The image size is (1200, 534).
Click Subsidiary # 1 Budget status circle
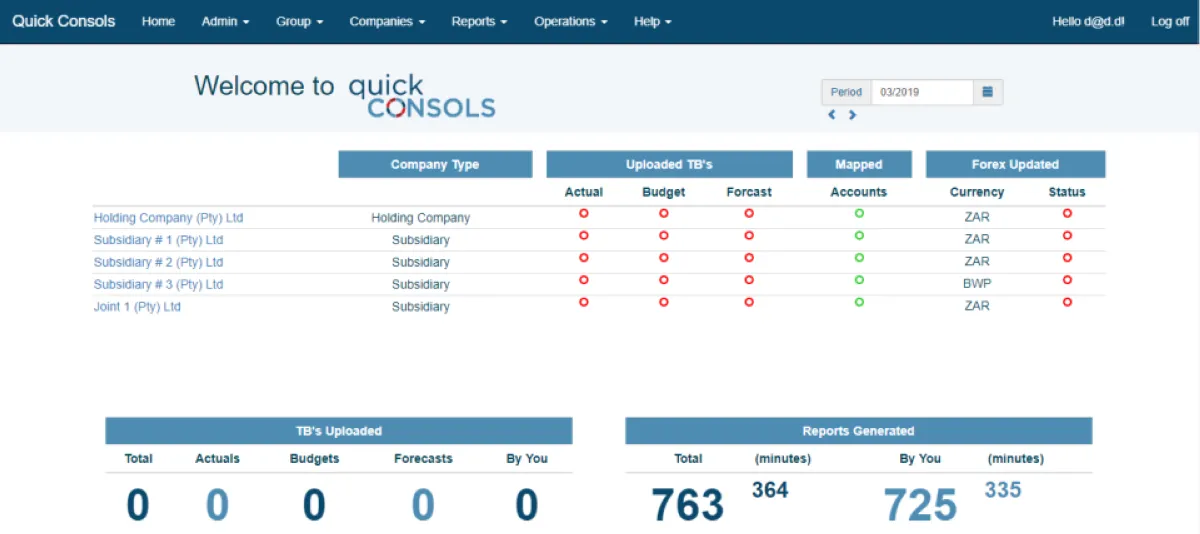tap(663, 235)
